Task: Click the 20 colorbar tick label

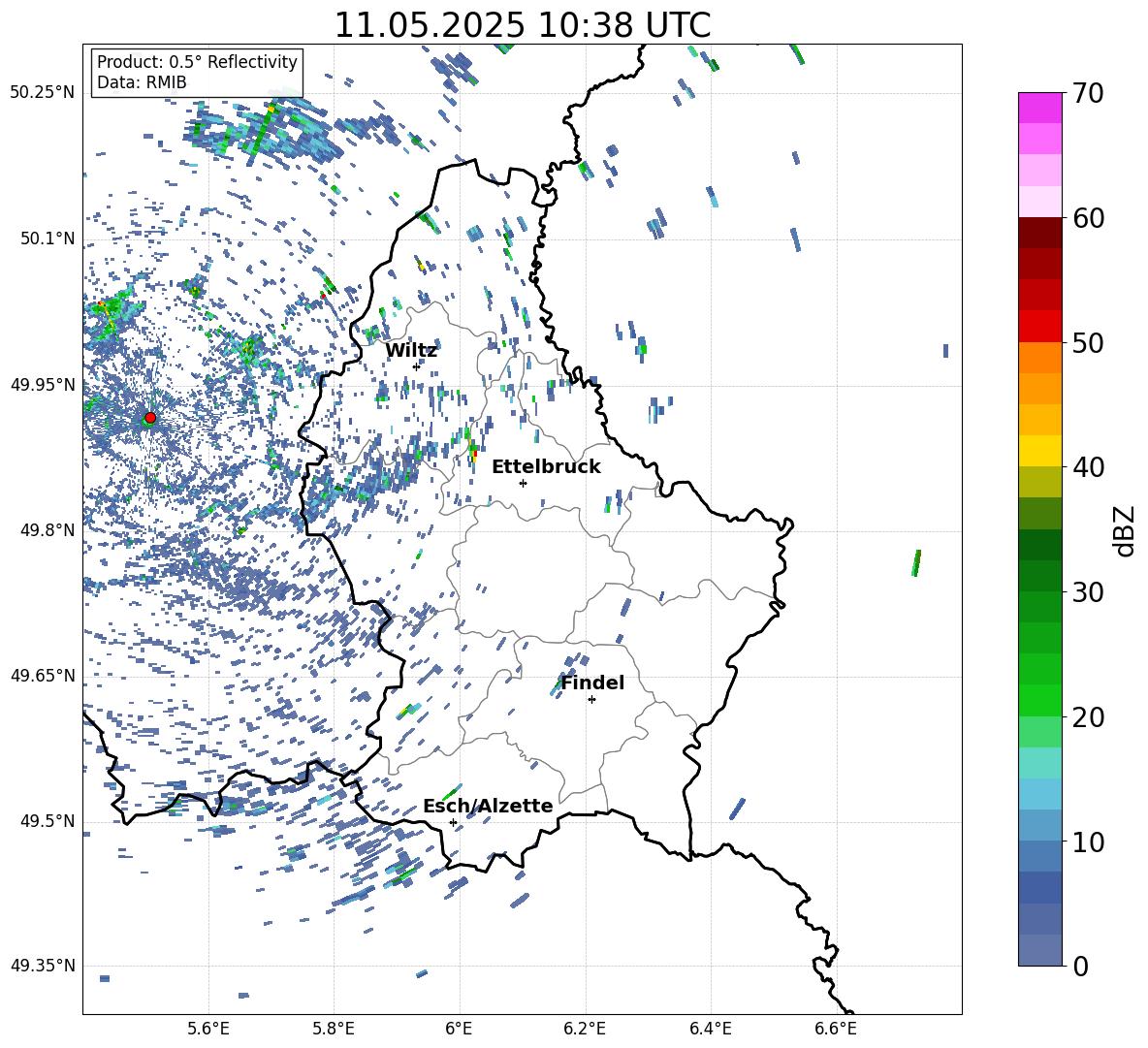Action: [1088, 716]
